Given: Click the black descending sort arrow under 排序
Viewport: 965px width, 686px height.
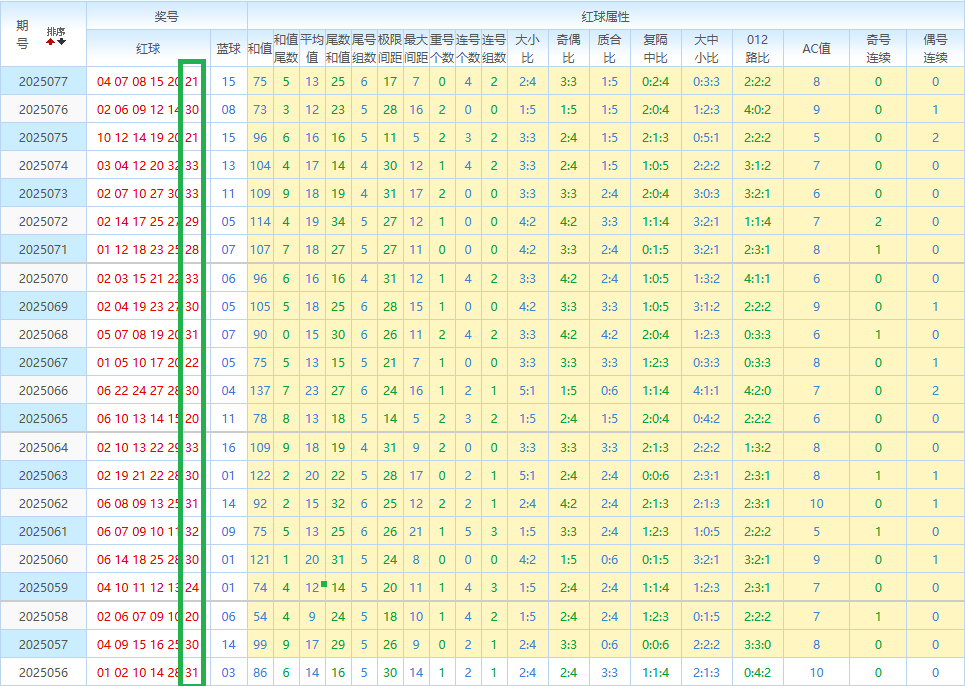Looking at the screenshot, I should coord(62,42).
